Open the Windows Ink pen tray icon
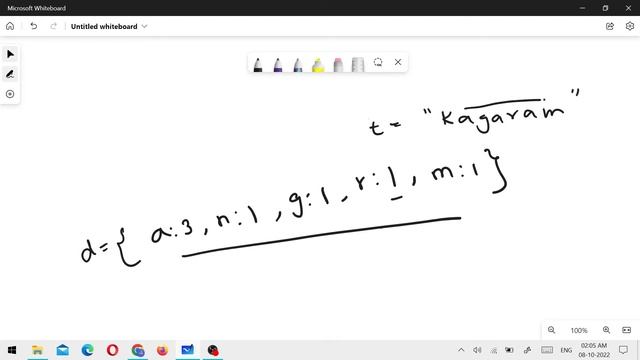Viewport: 640px width, 360px height. (x=527, y=350)
